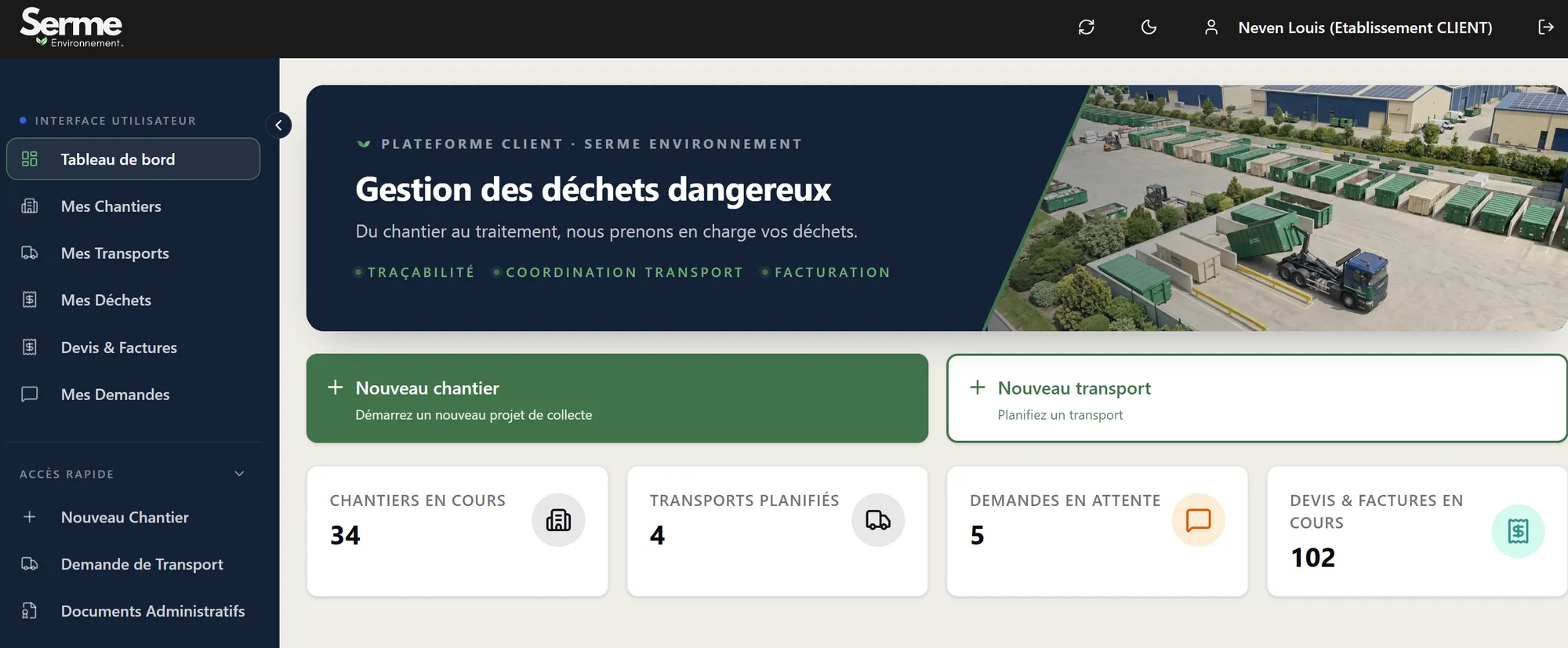Click the Devis & Factures value 102

[x=1313, y=558]
